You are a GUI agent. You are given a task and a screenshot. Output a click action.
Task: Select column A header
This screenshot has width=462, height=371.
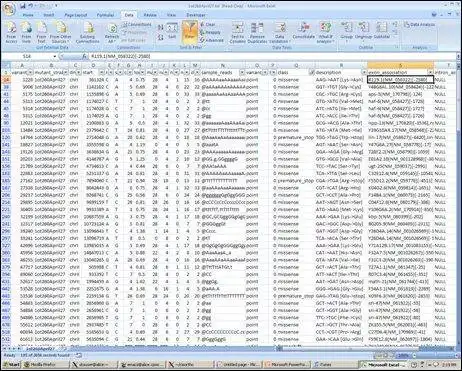(22, 65)
